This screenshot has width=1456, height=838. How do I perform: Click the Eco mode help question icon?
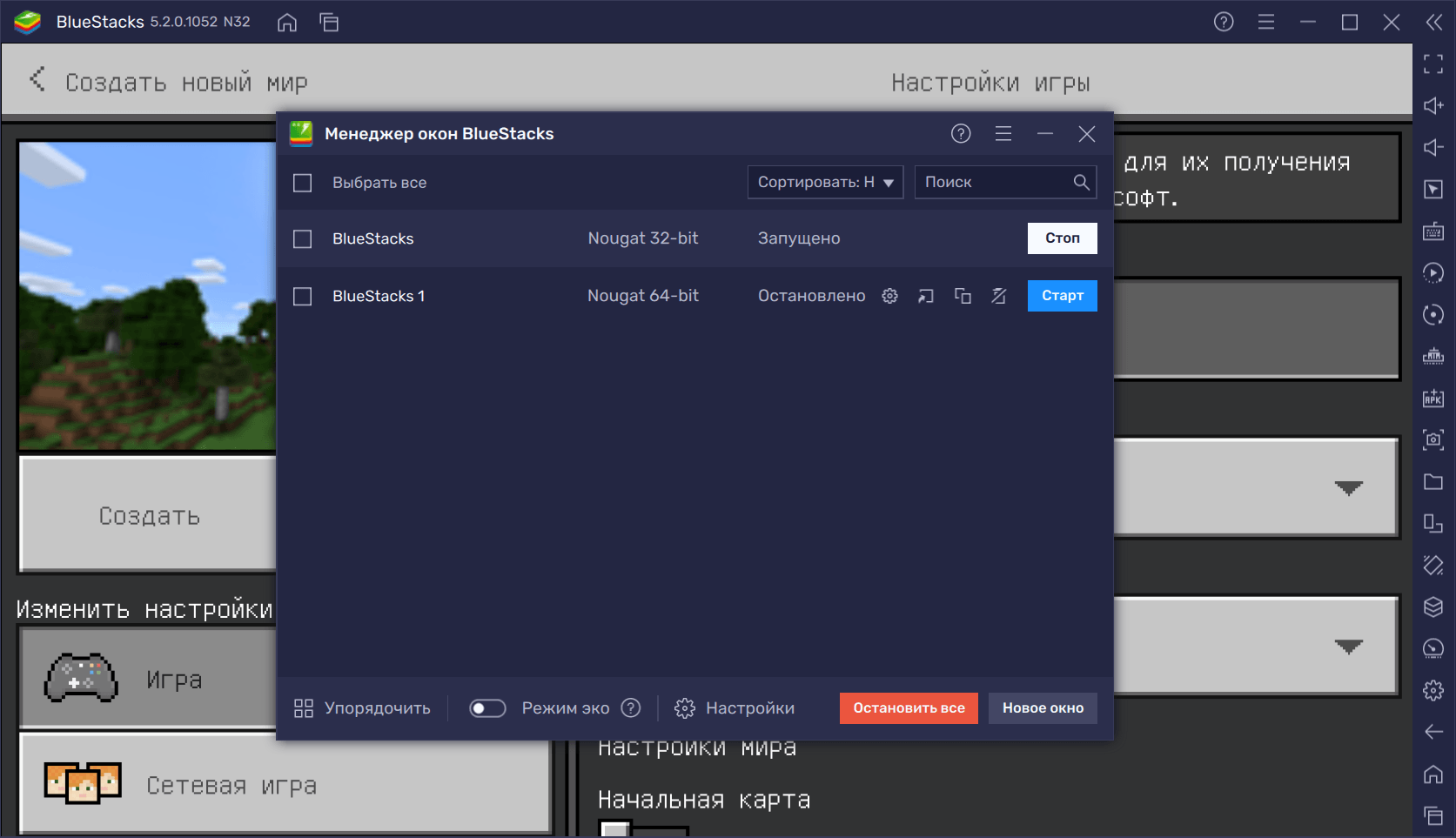tap(631, 708)
